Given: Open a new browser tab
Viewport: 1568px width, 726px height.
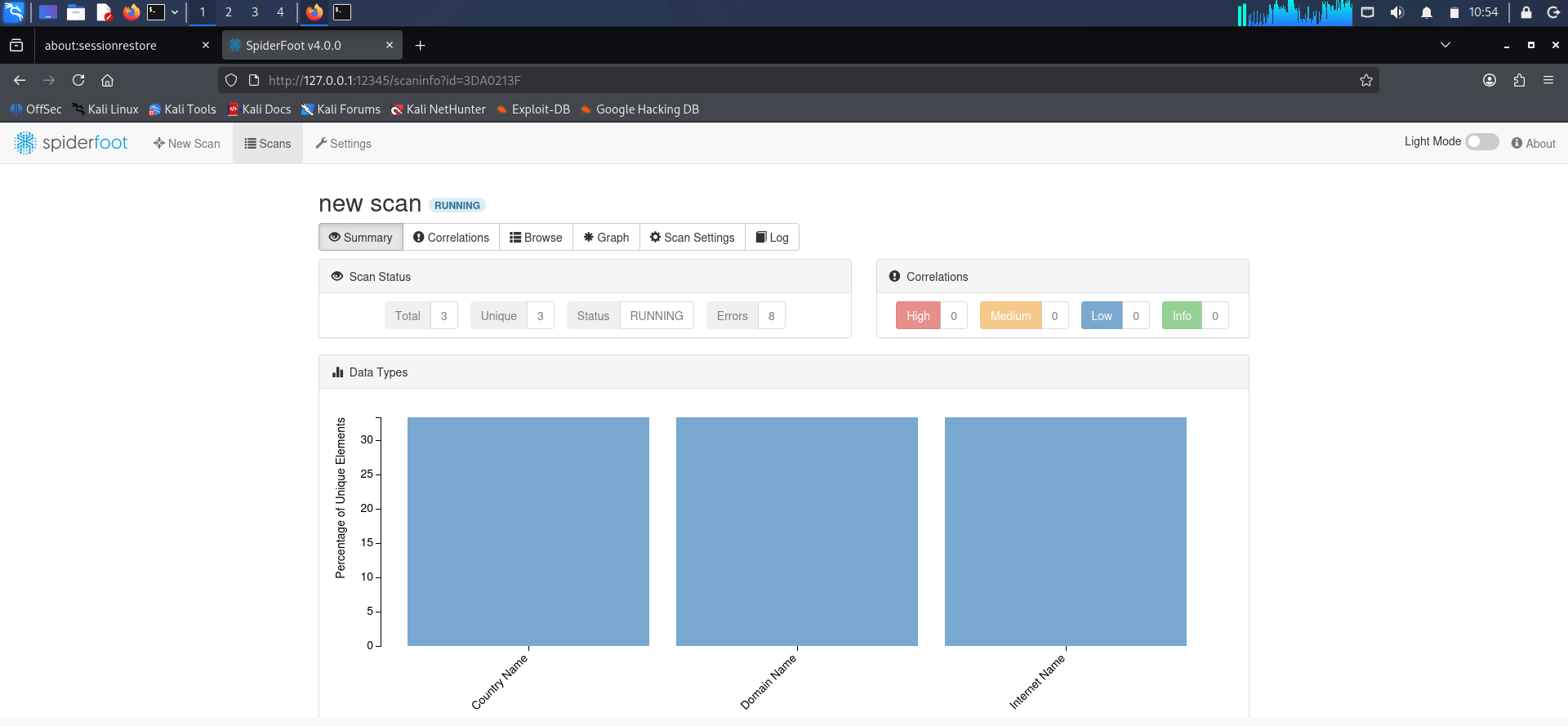Looking at the screenshot, I should [x=420, y=46].
